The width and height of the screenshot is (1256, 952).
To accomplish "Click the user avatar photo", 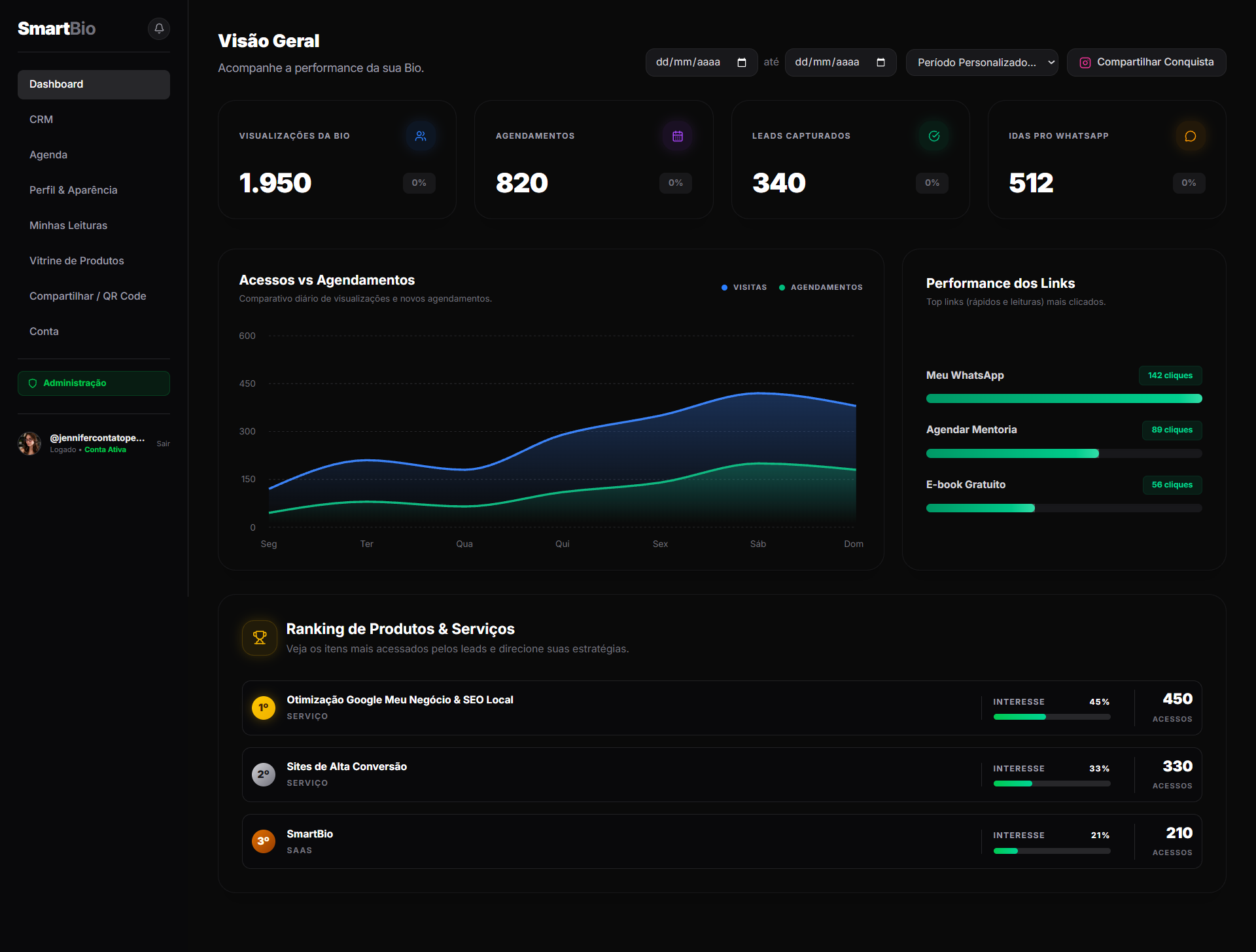I will (x=29, y=444).
